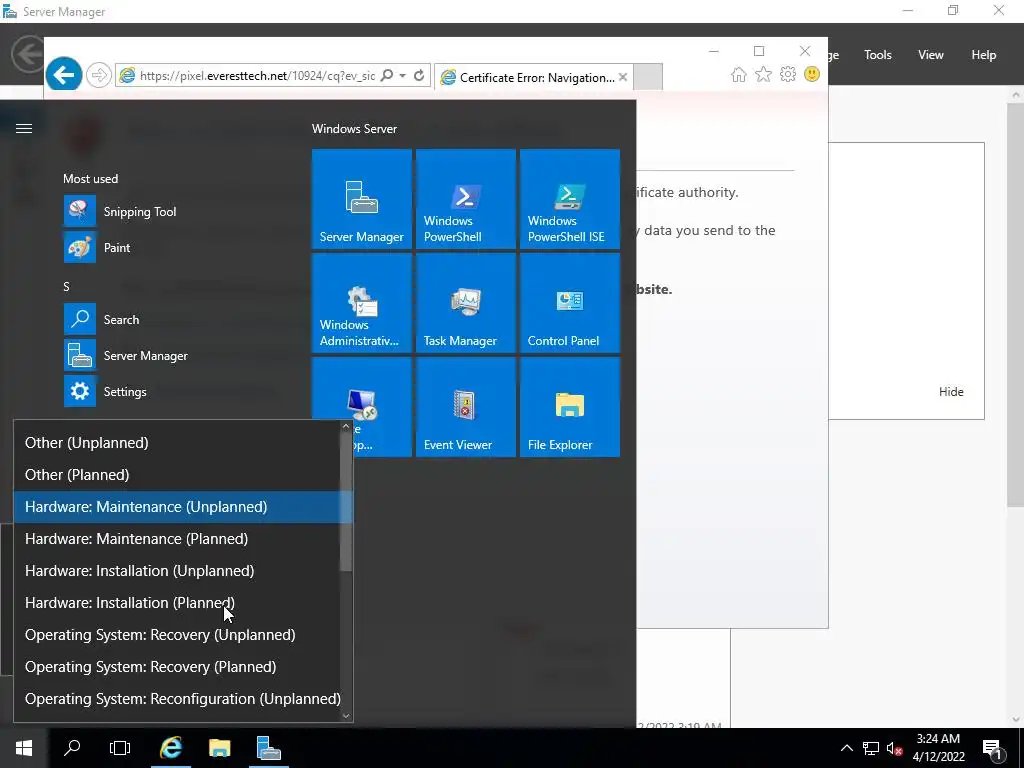The width and height of the screenshot is (1024, 768).
Task: Open the Internet Explorer Home icon
Action: point(739,74)
